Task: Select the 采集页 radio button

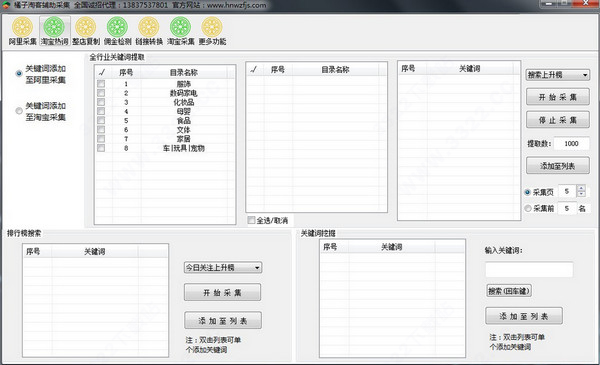Action: click(x=528, y=192)
